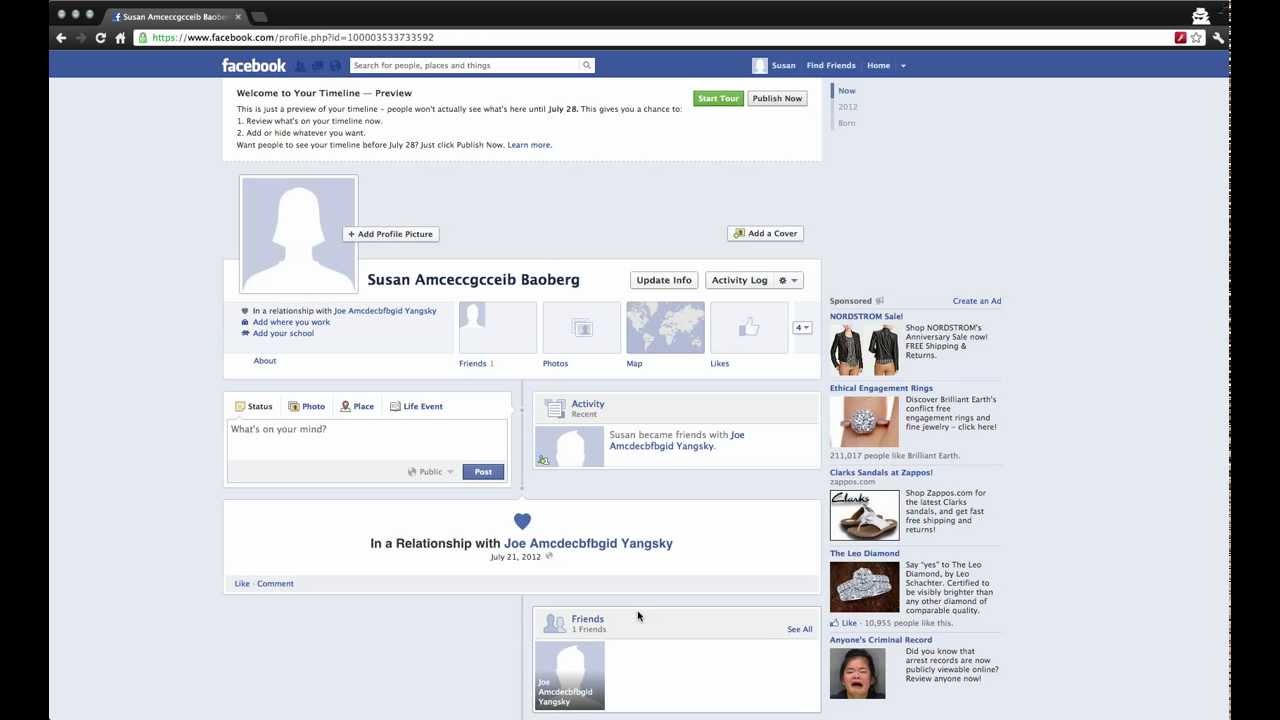
Task: Open Find Friends in the header
Action: coord(831,66)
